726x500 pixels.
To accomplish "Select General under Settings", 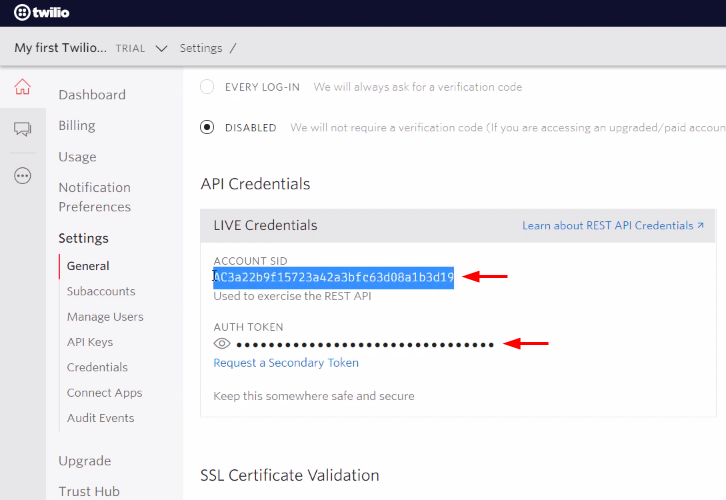I will pos(88,266).
